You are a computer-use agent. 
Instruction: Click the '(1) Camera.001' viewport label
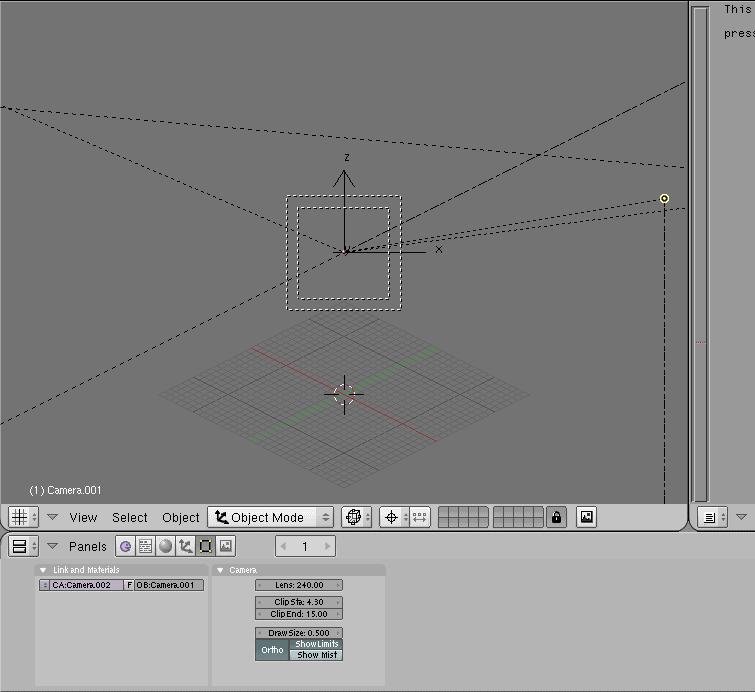click(65, 490)
